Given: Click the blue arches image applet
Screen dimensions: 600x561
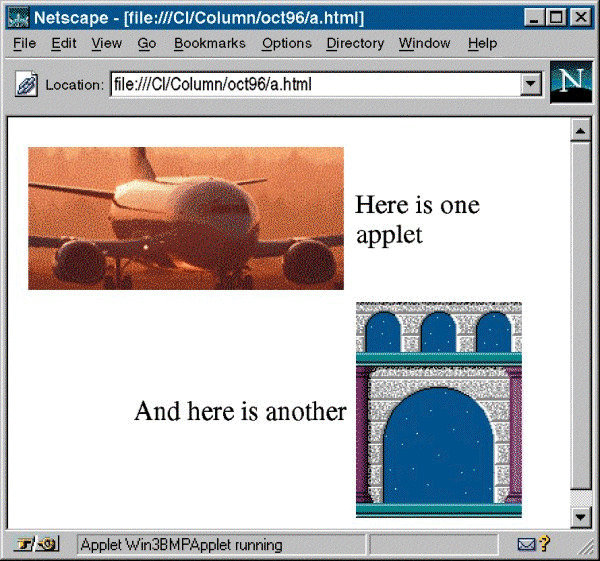Looking at the screenshot, I should pyautogui.click(x=439, y=410).
